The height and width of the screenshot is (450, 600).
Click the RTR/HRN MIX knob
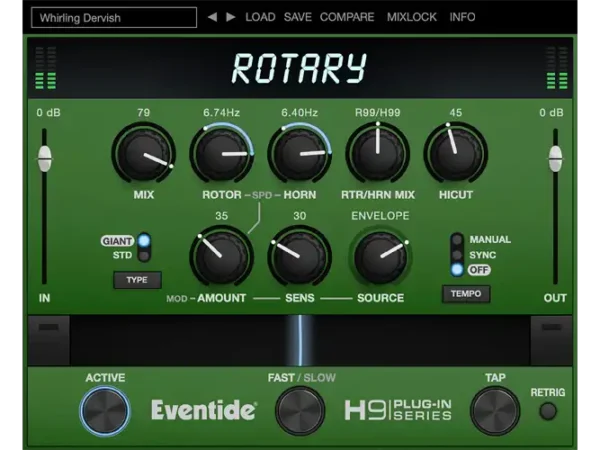[378, 154]
